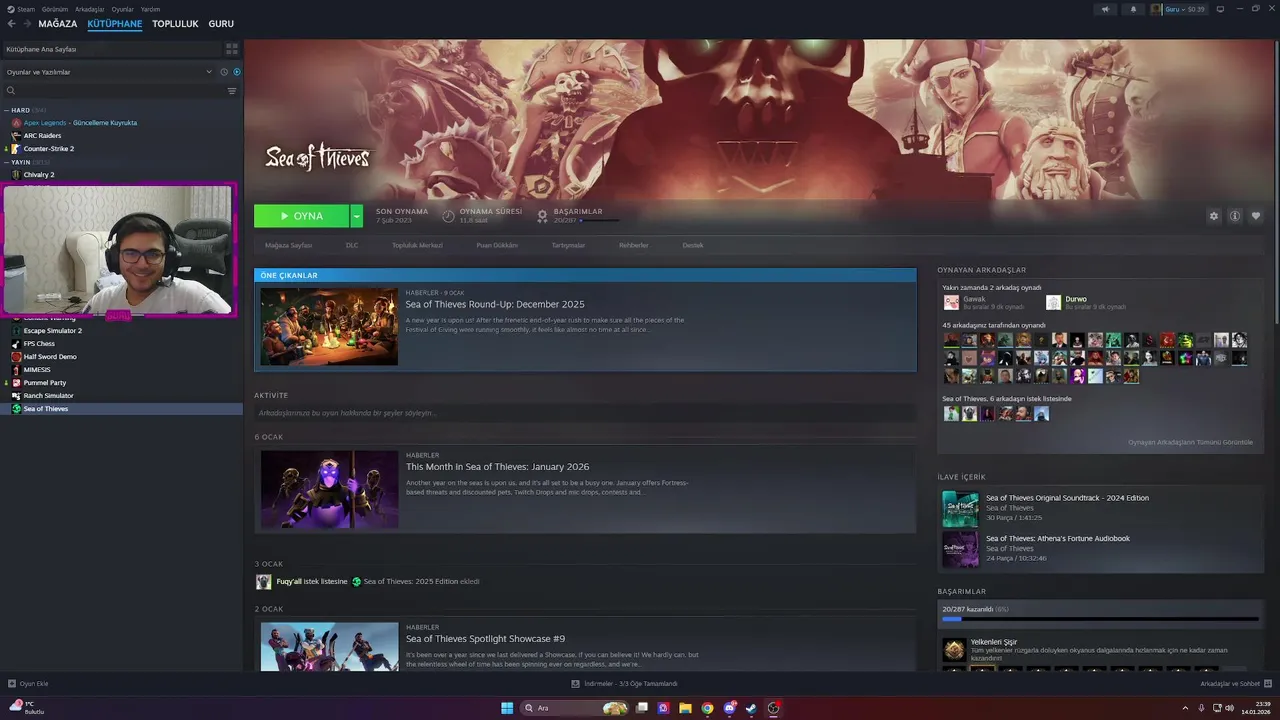The height and width of the screenshot is (720, 1280).
Task: Open Topluluk Merkezi link
Action: tap(417, 245)
